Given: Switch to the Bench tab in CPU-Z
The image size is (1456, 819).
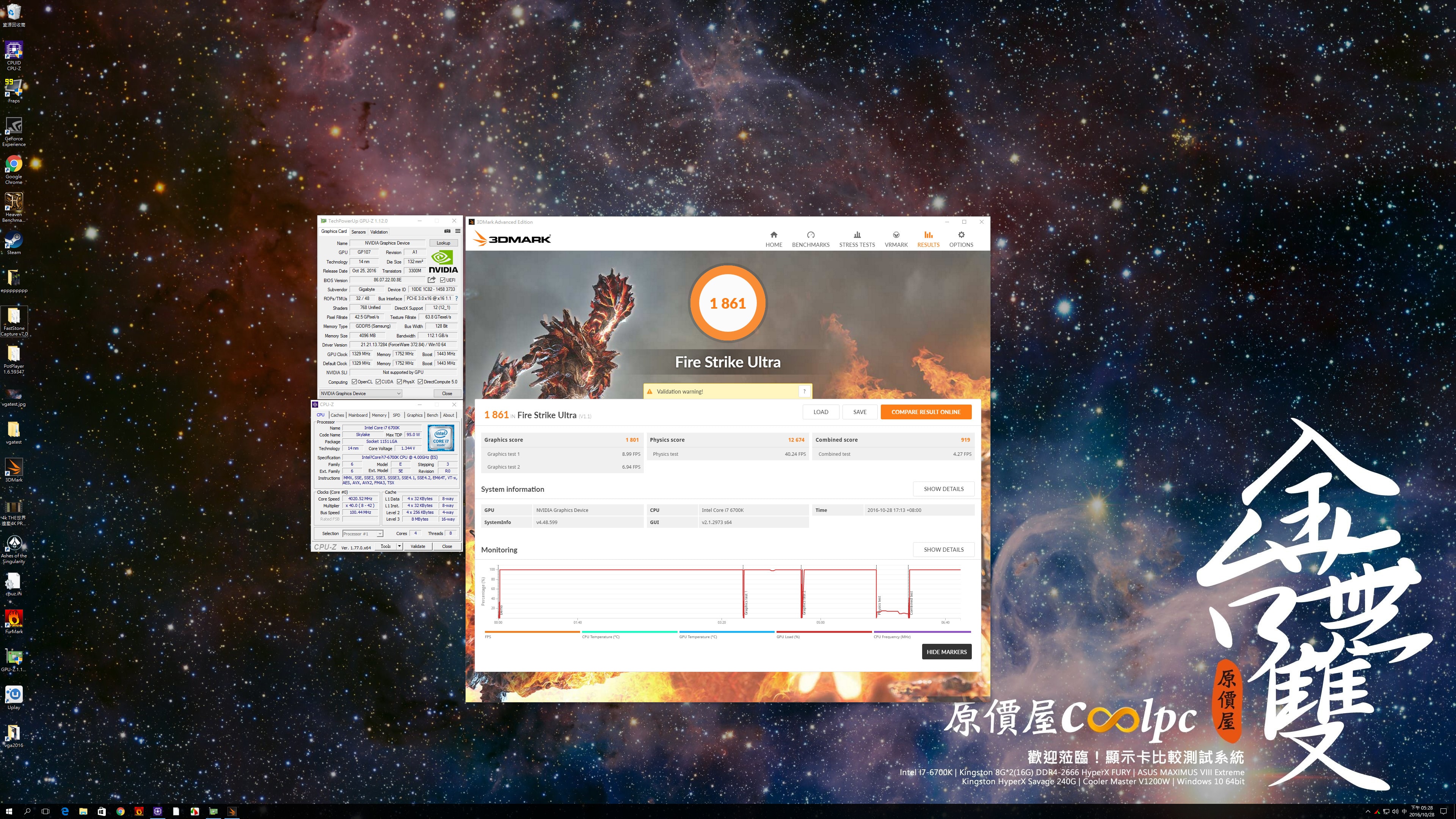Looking at the screenshot, I should (432, 415).
